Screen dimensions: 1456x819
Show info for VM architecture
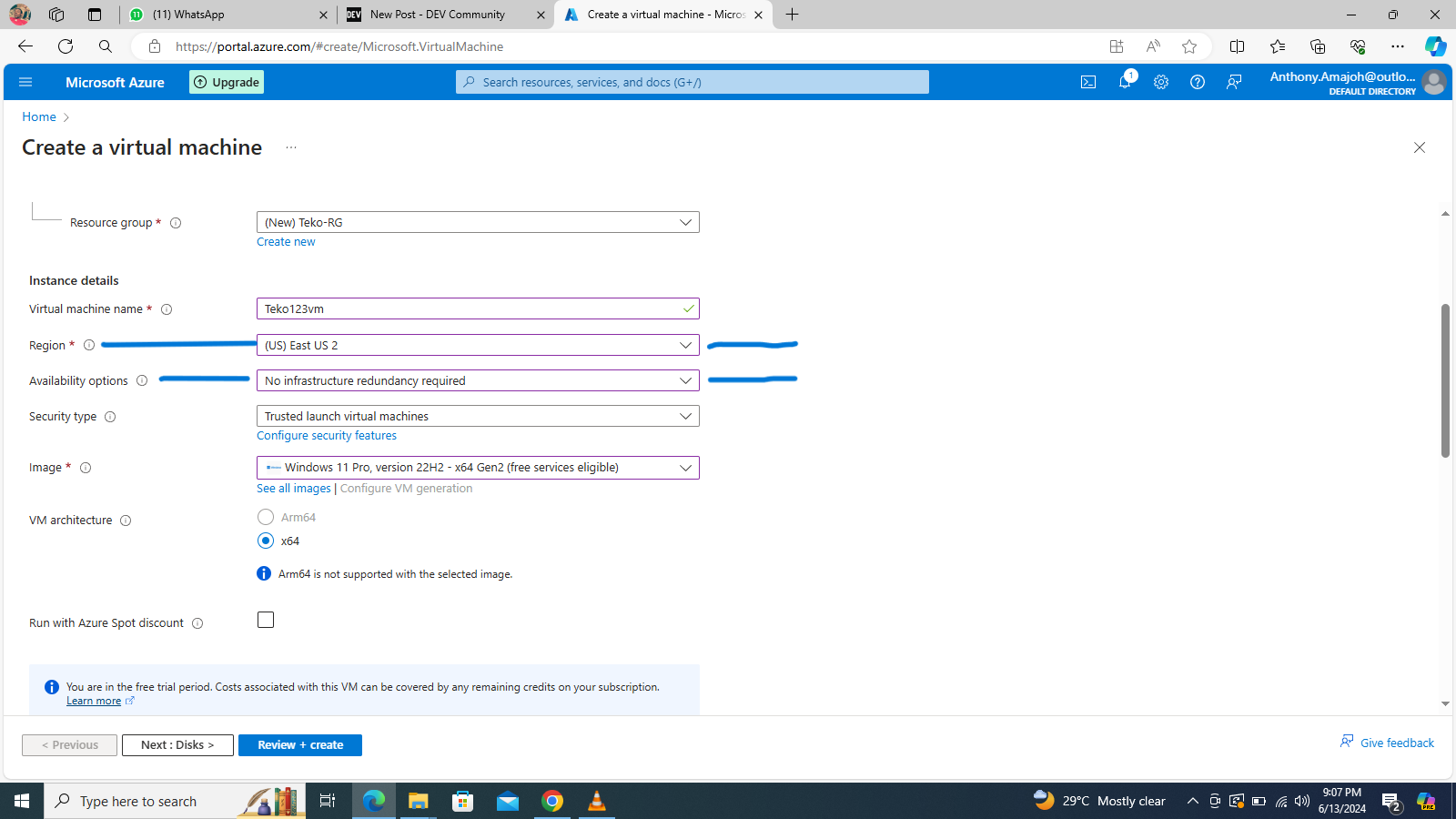click(126, 521)
